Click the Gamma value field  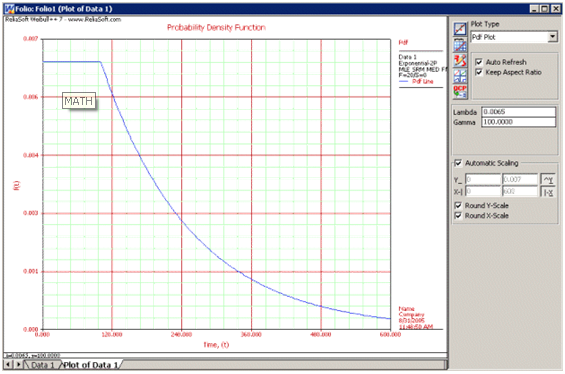pos(518,122)
